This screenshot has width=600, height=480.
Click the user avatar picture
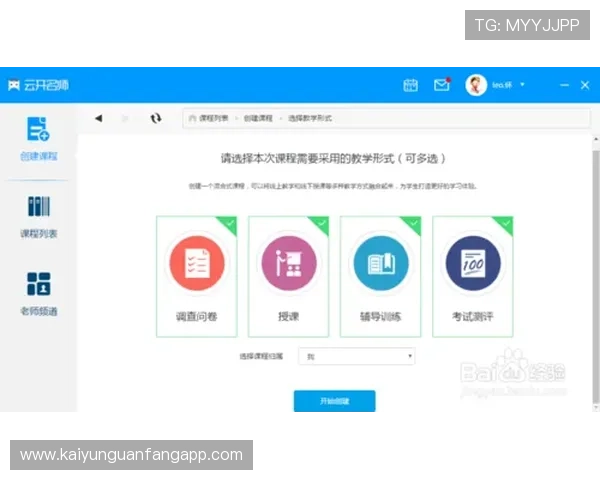click(476, 85)
